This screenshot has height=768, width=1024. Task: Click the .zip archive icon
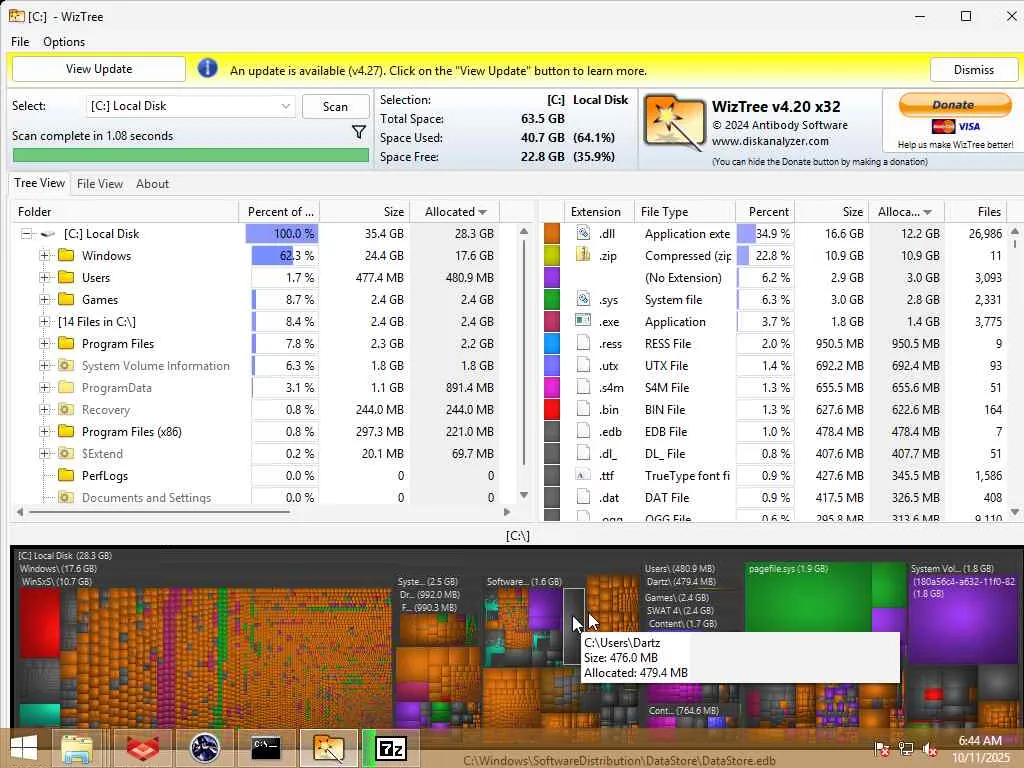583,255
